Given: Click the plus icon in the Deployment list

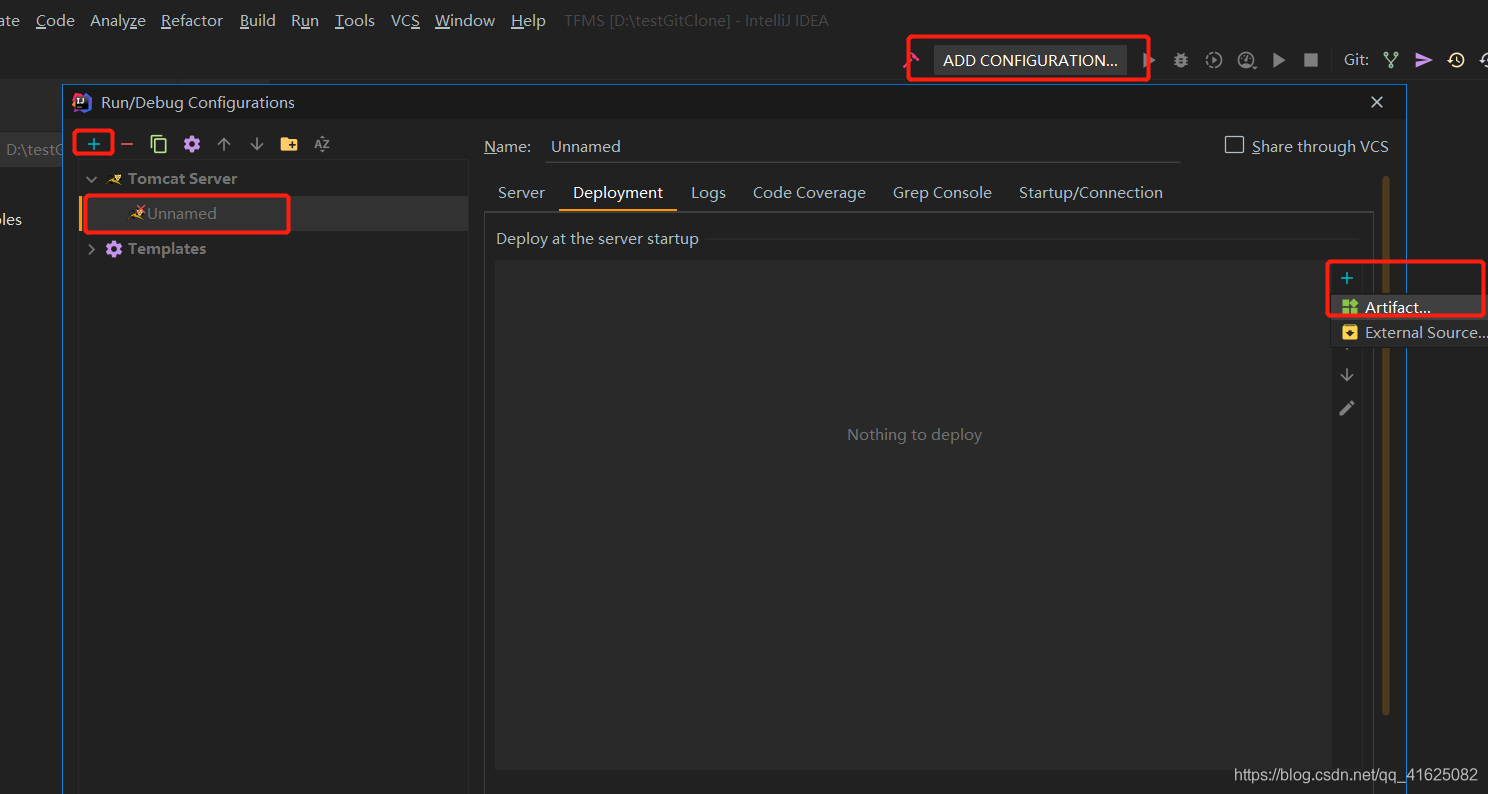Looking at the screenshot, I should 1347,278.
